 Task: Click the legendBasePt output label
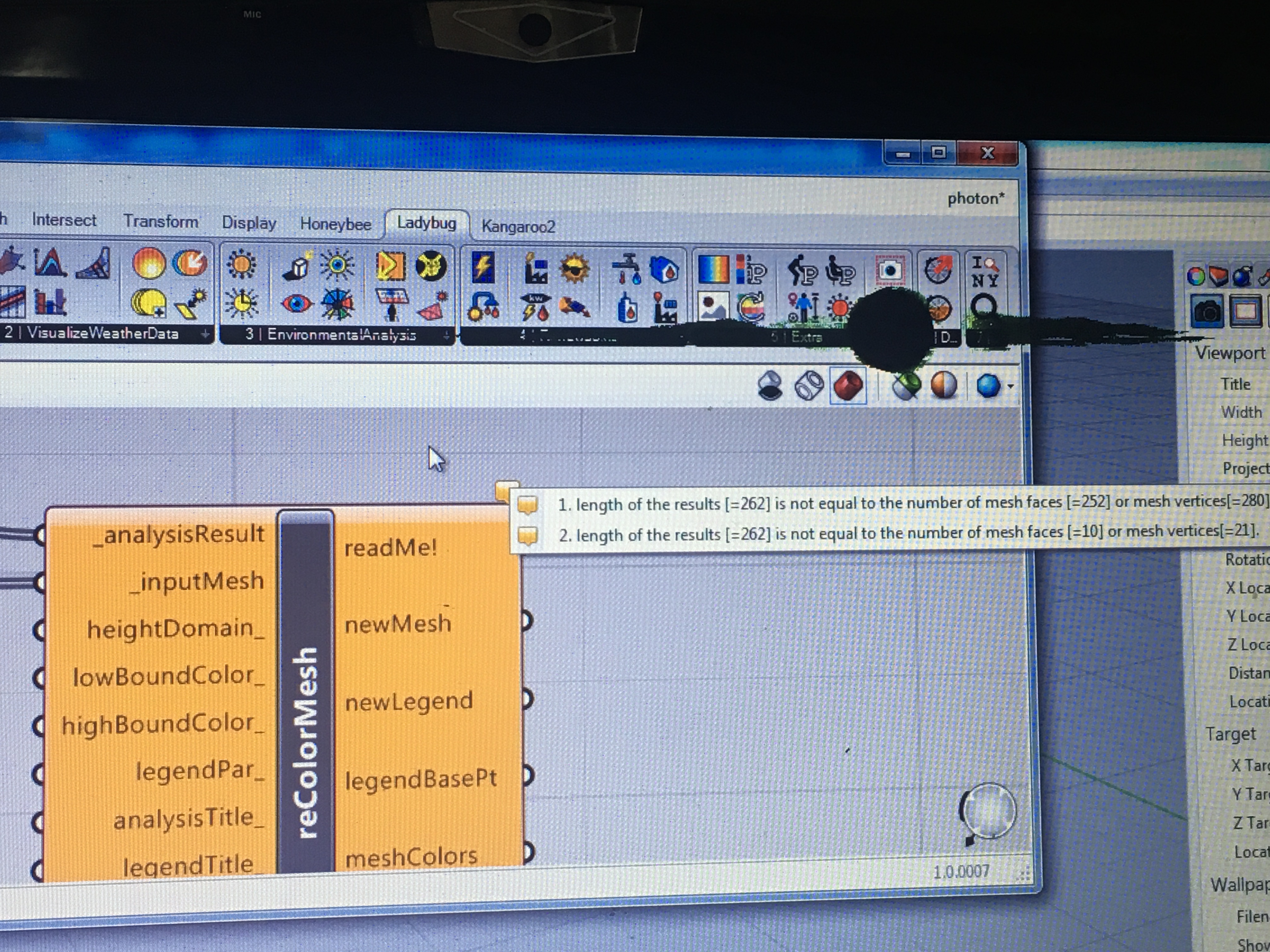421,780
